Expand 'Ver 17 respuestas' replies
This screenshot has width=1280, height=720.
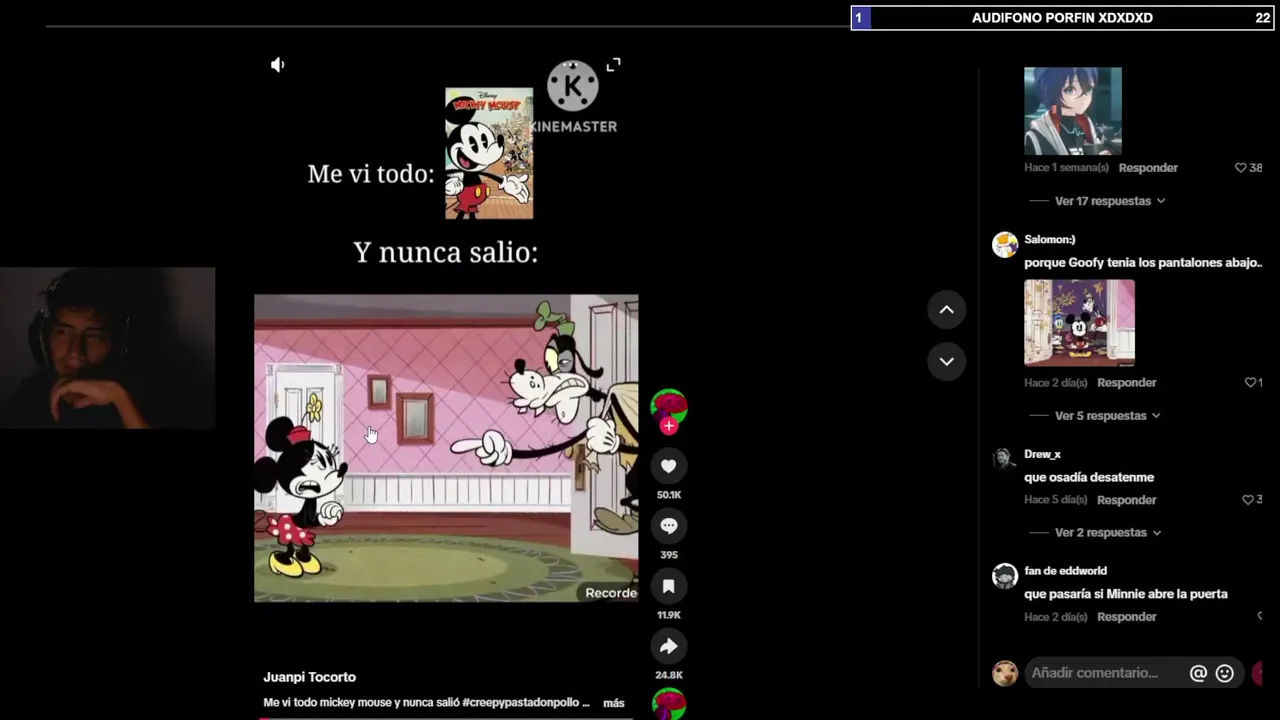[x=1110, y=201]
